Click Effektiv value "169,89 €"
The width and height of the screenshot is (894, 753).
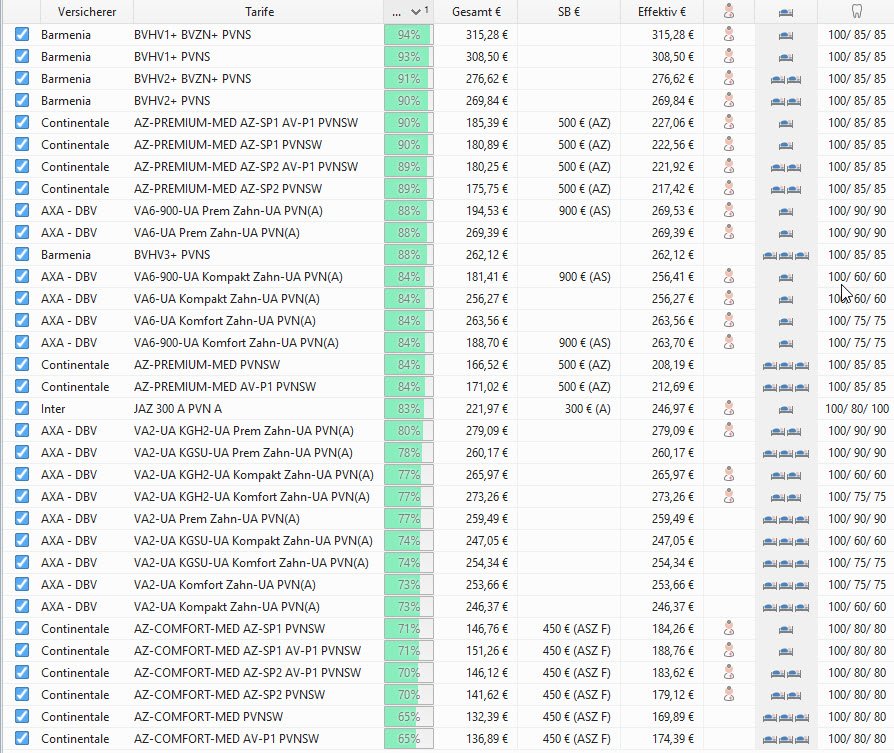(x=673, y=717)
